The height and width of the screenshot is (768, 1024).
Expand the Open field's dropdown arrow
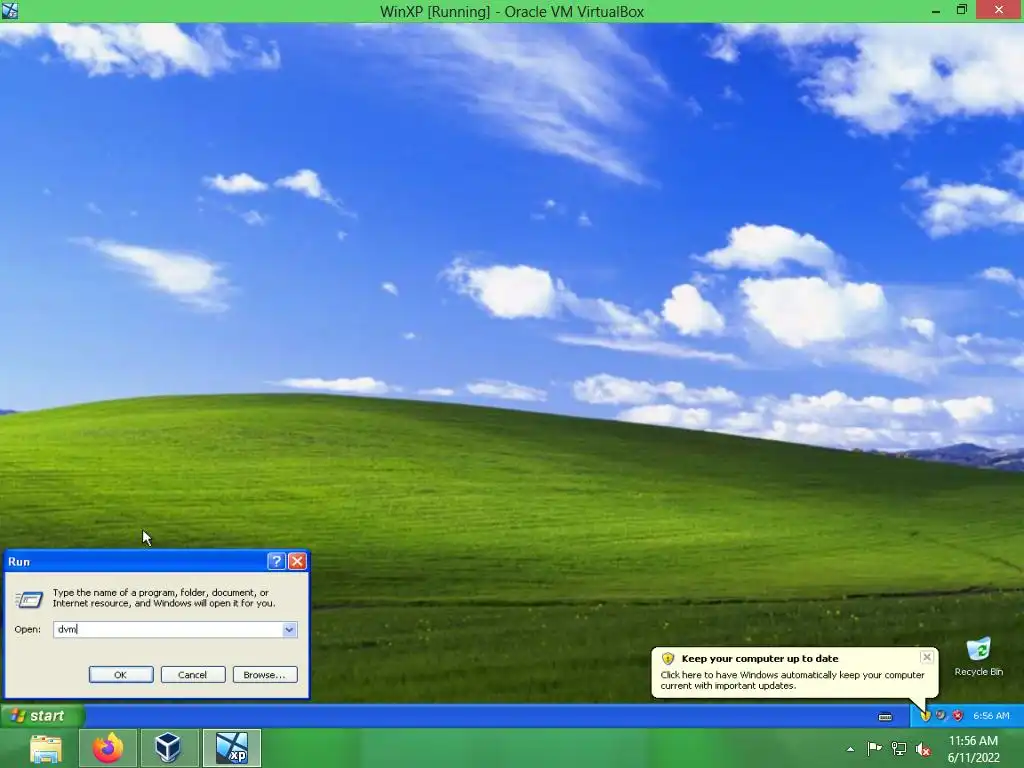289,630
